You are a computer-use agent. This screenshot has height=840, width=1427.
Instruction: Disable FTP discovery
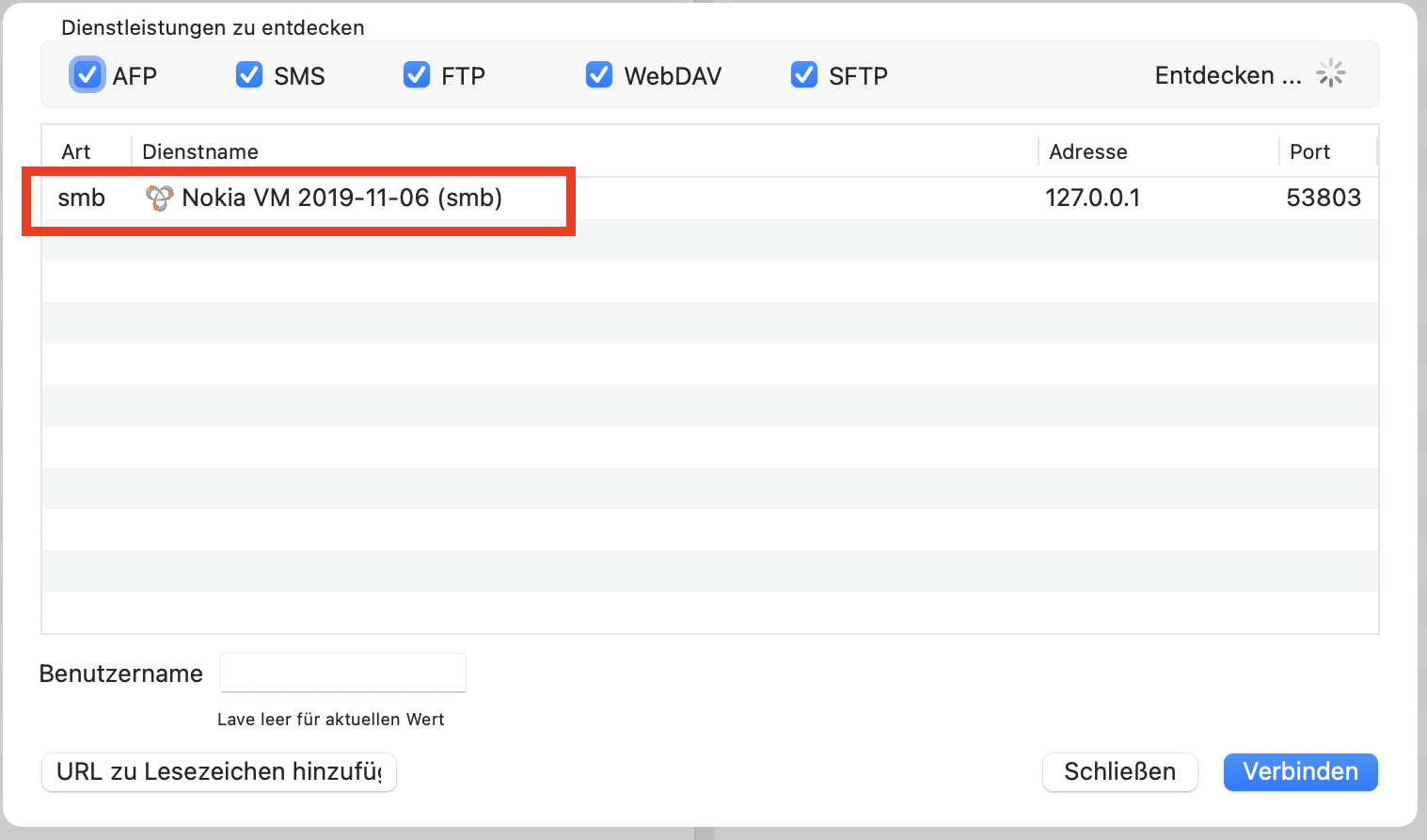[x=417, y=74]
